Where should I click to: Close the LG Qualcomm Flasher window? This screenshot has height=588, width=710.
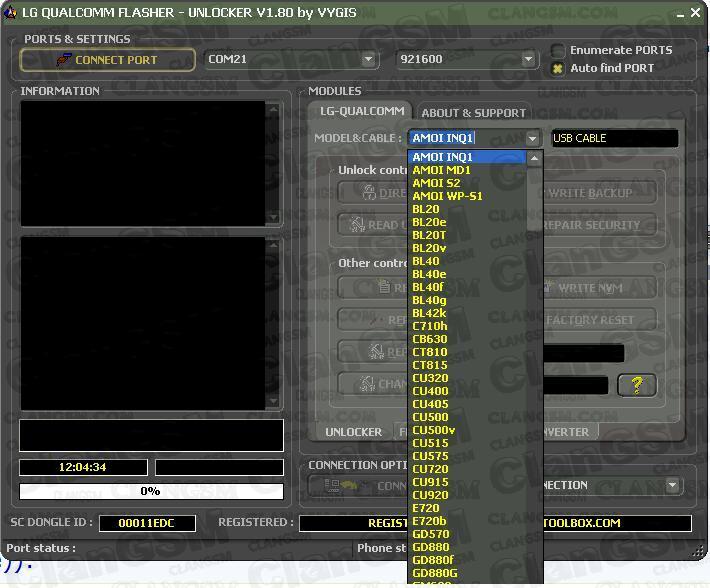pyautogui.click(x=696, y=13)
